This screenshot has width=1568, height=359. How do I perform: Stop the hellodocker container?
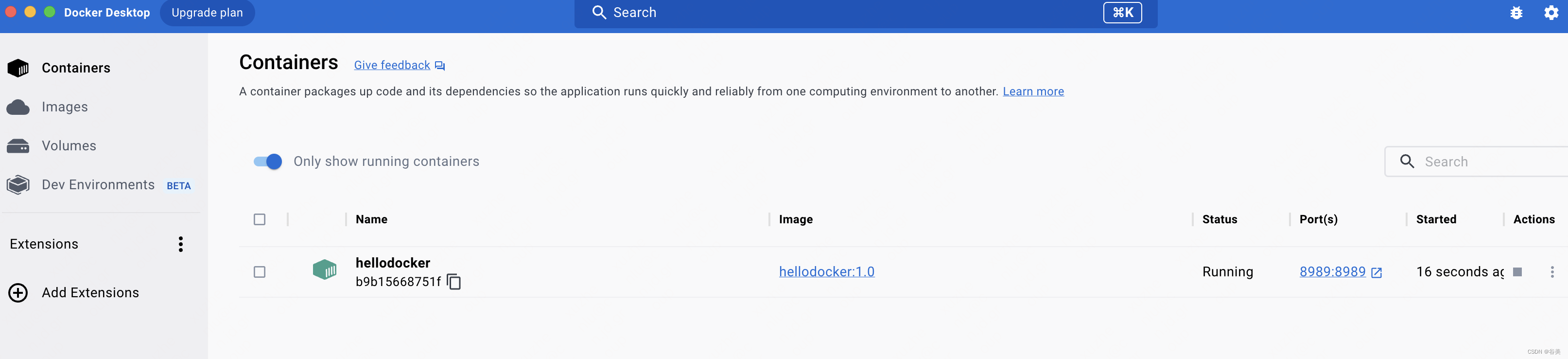(x=1517, y=272)
